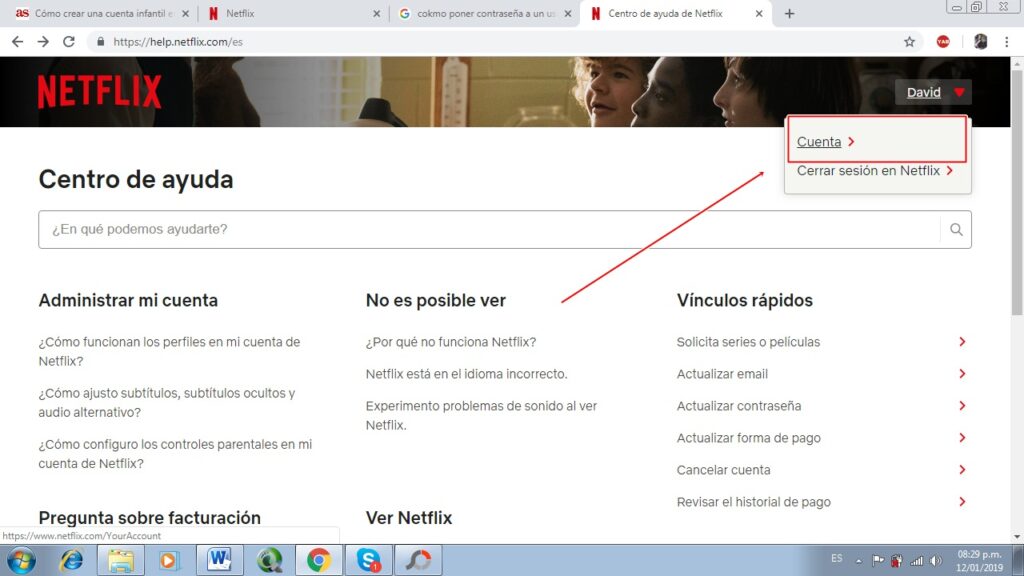Open the Windows Start menu
Screen dimensions: 1024x576
[x=22, y=560]
